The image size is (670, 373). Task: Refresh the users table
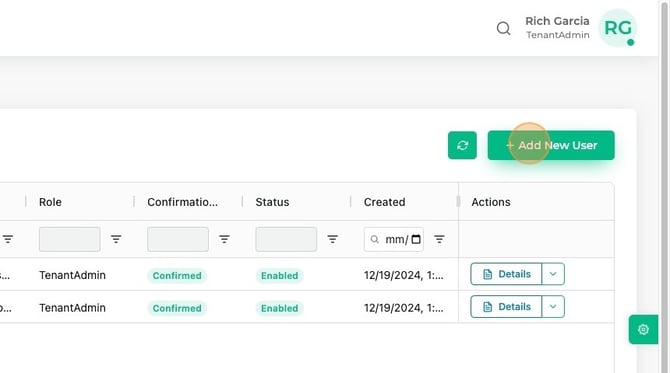coord(462,145)
